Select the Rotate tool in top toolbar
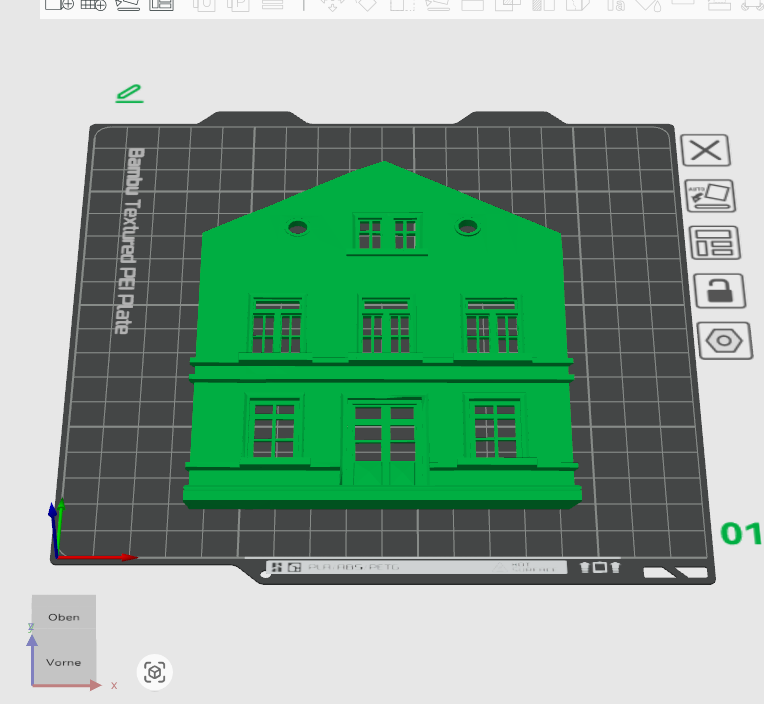This screenshot has width=764, height=704. click(x=367, y=4)
